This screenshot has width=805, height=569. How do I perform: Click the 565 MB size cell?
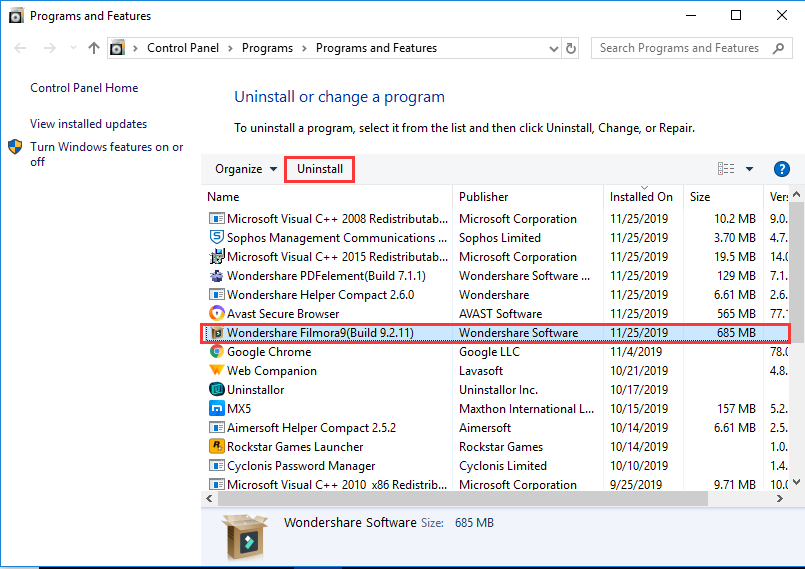pos(736,314)
